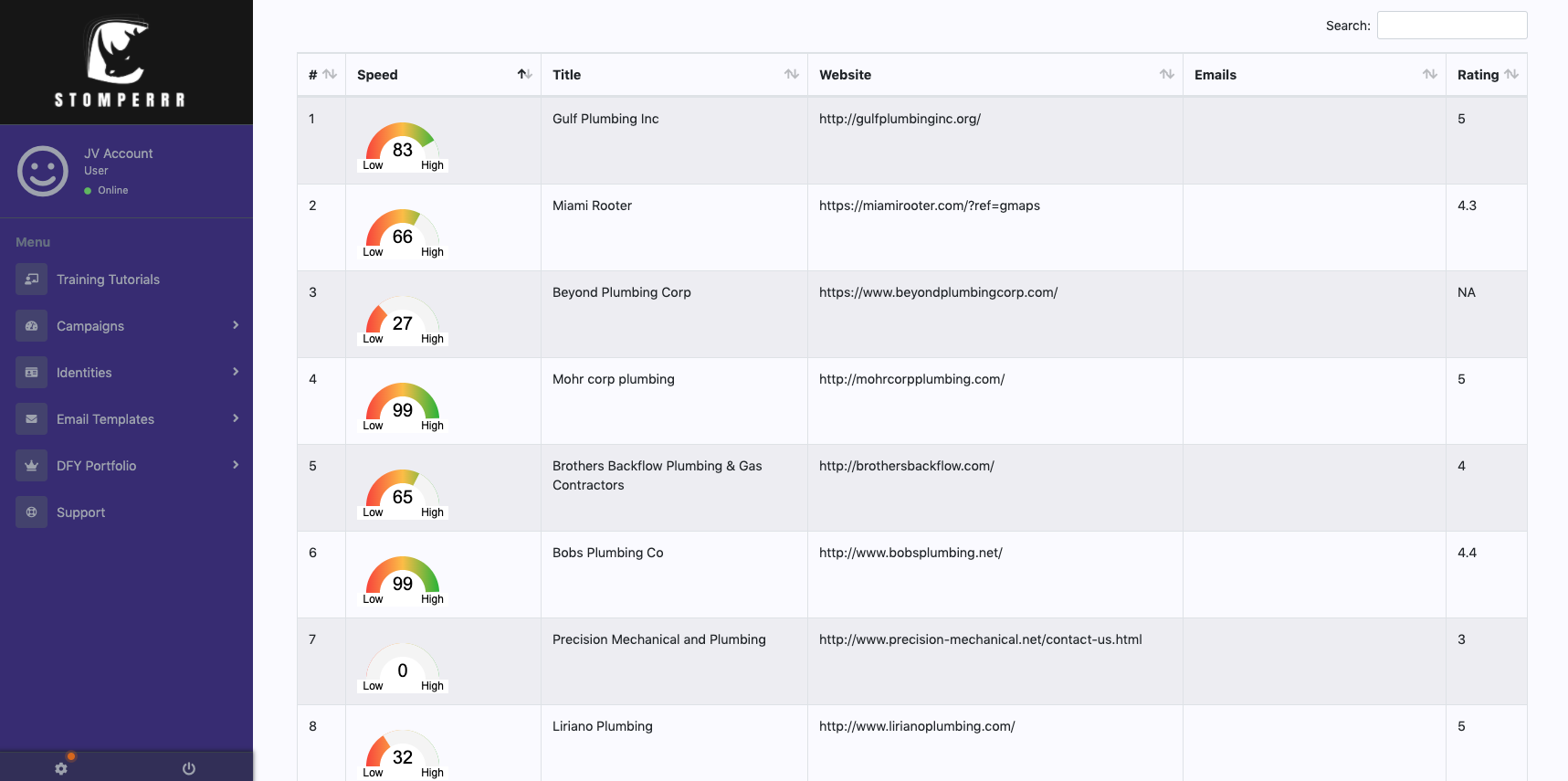Image resolution: width=1568 pixels, height=781 pixels.
Task: Expand the Campaigns menu chevron
Action: (236, 325)
